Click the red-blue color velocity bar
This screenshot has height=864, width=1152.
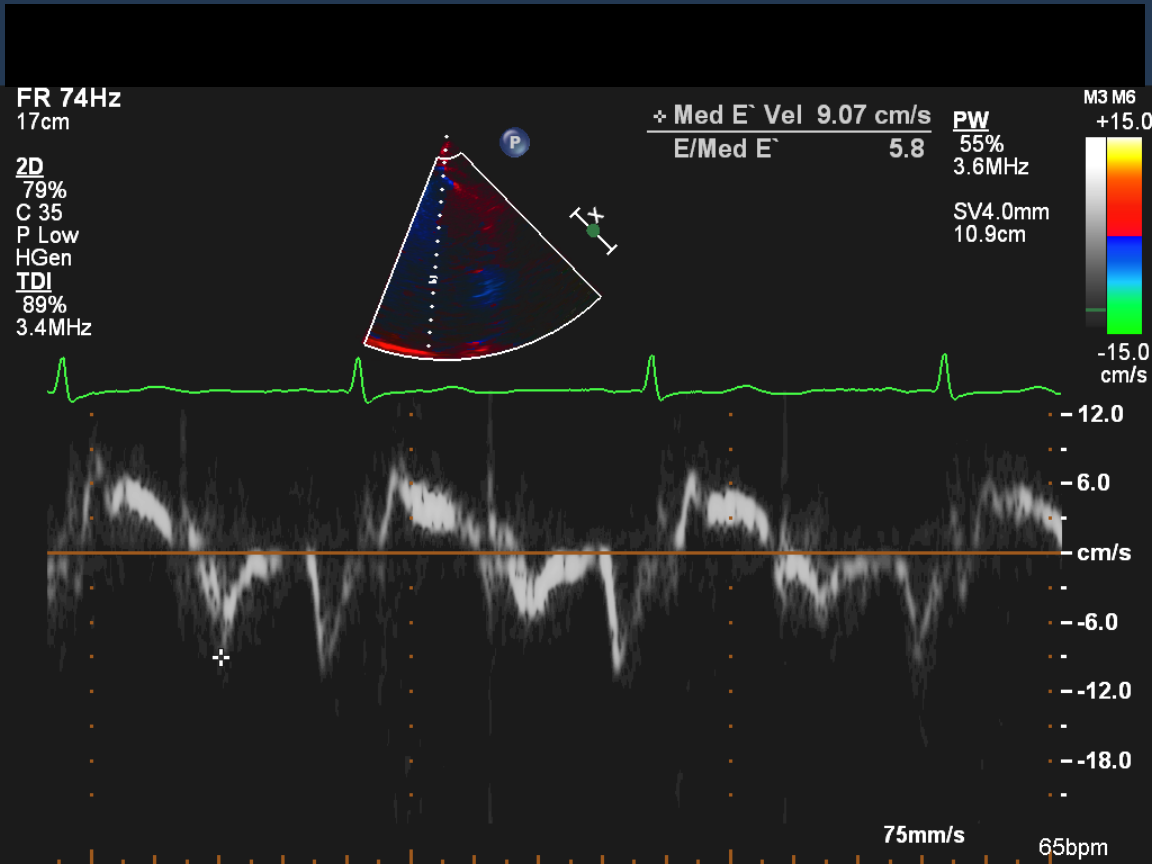[1125, 235]
